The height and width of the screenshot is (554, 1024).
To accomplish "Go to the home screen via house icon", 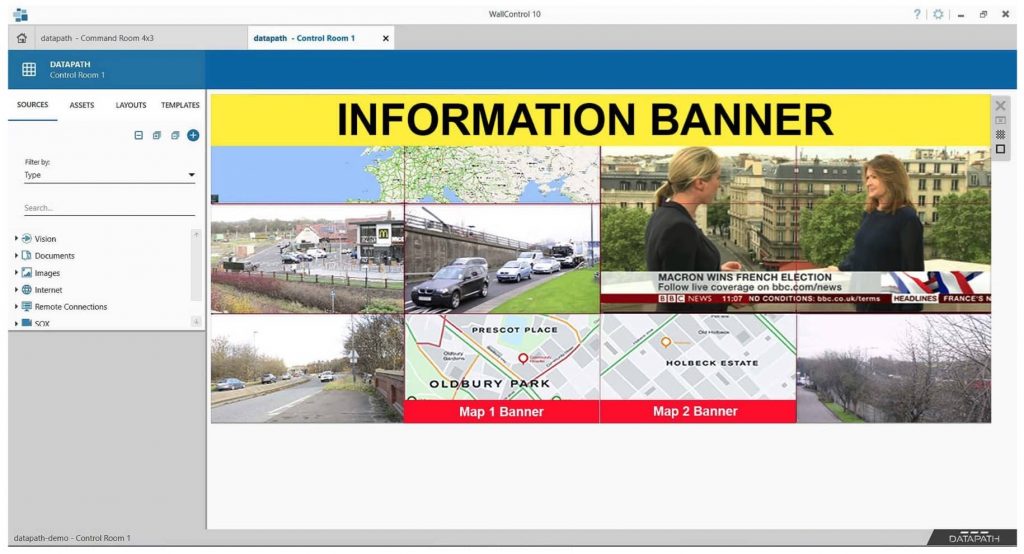I will [22, 38].
